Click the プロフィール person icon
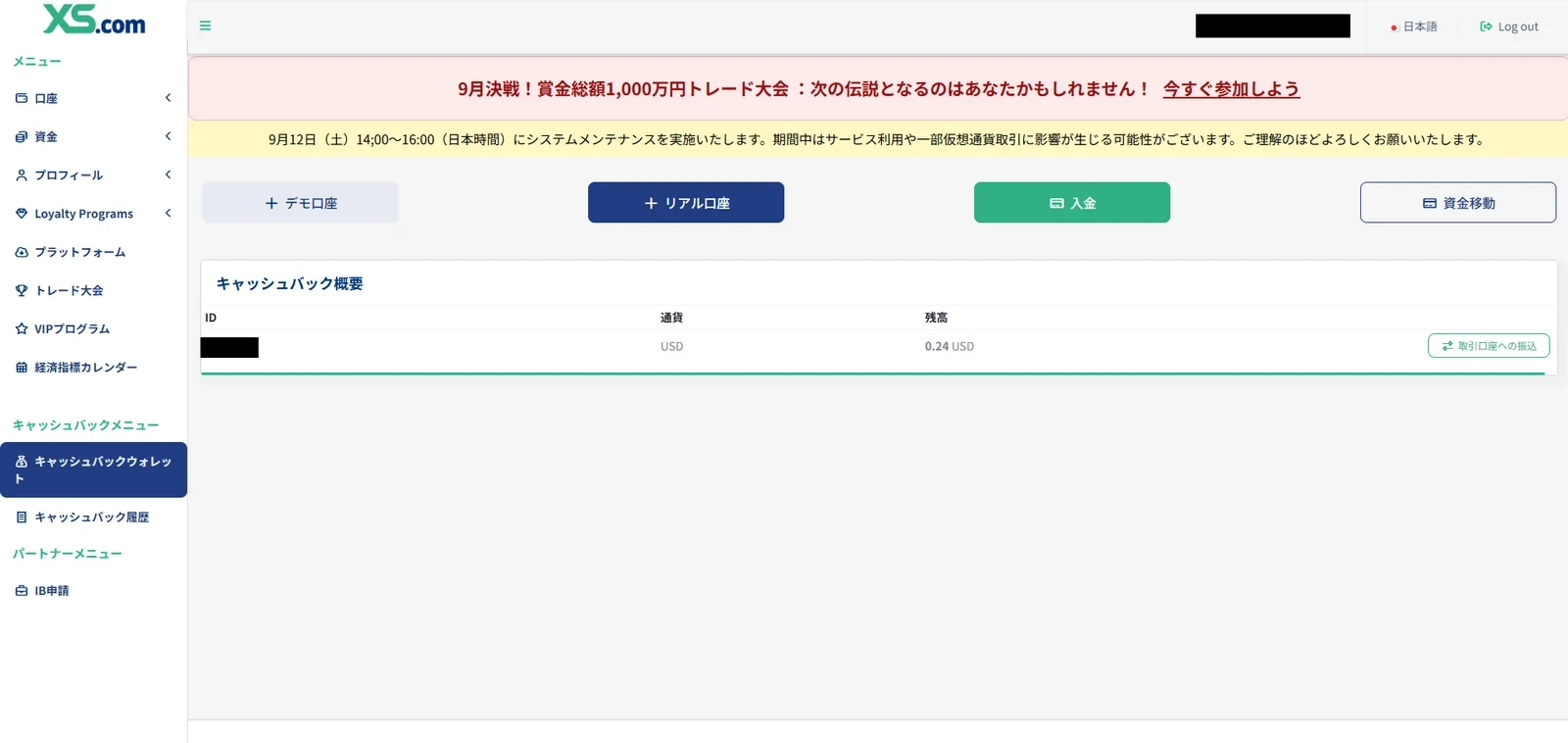This screenshot has height=743, width=1568. (22, 174)
